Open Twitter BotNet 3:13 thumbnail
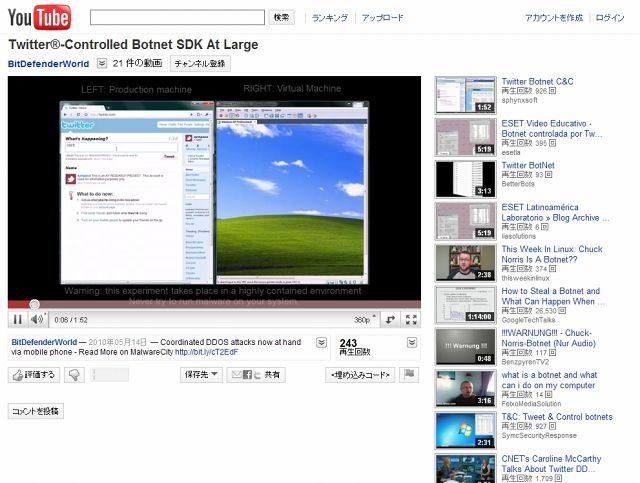This screenshot has height=483, width=640. coord(466,179)
